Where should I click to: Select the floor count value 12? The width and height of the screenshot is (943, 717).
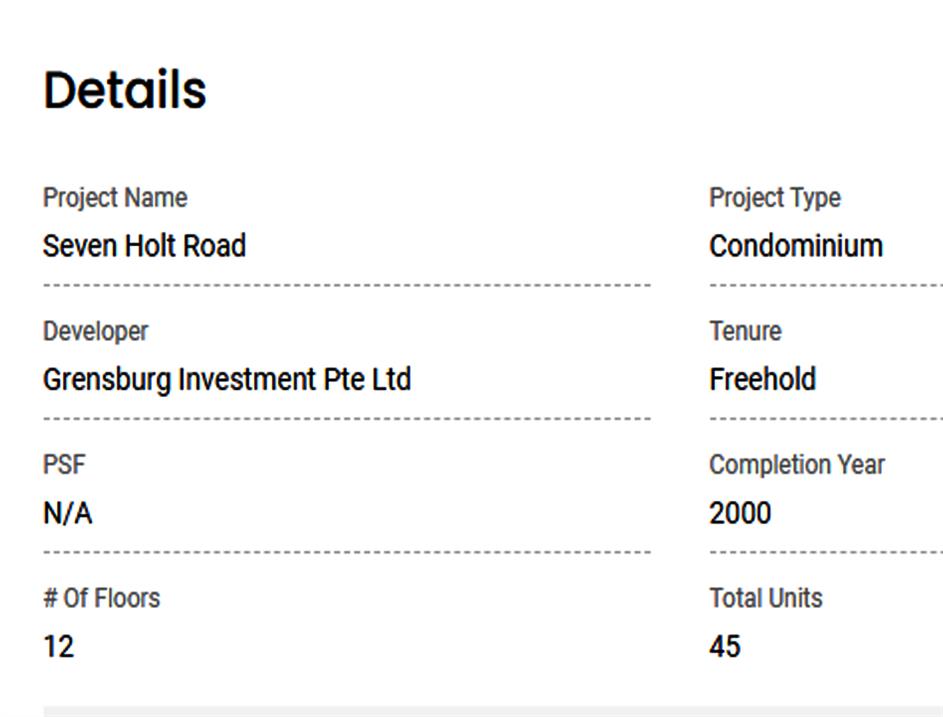coord(59,647)
